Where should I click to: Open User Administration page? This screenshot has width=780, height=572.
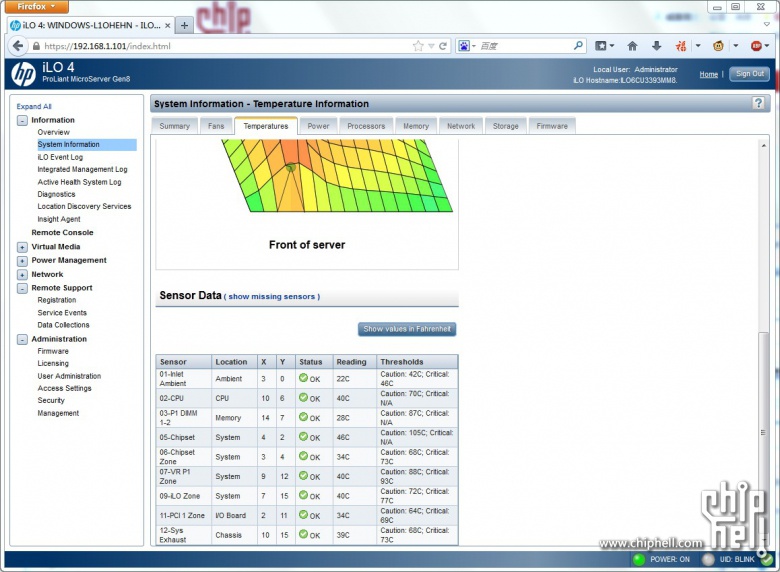point(69,377)
